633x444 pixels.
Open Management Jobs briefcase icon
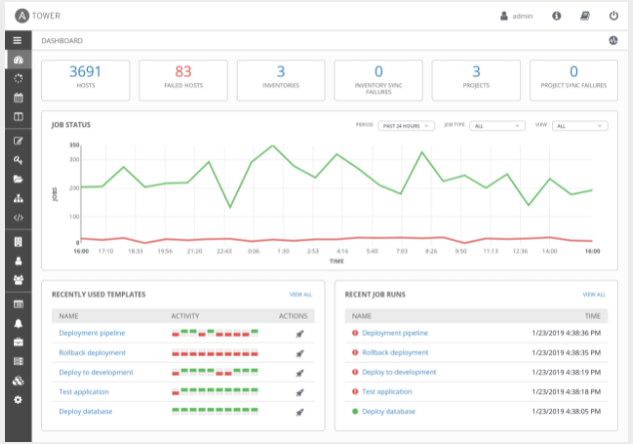[18, 342]
